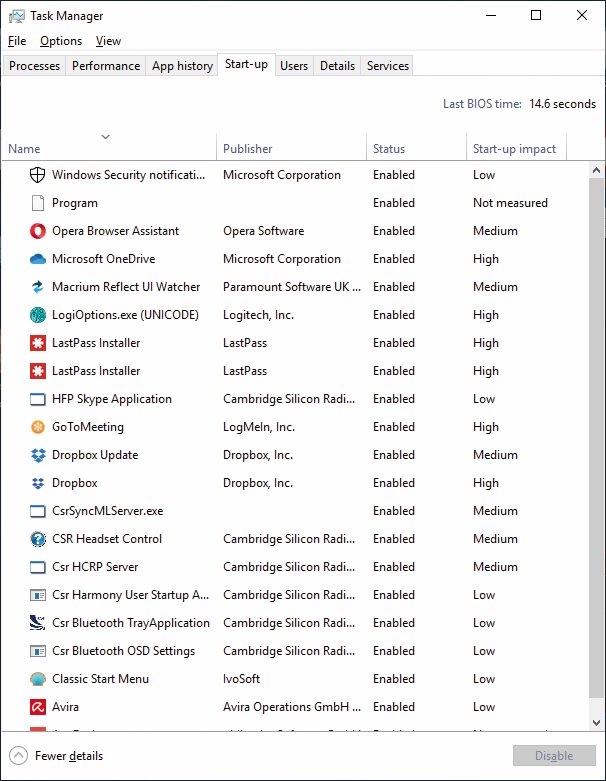Click 'Microsoft Corporation' in Windows Security row

(x=282, y=175)
